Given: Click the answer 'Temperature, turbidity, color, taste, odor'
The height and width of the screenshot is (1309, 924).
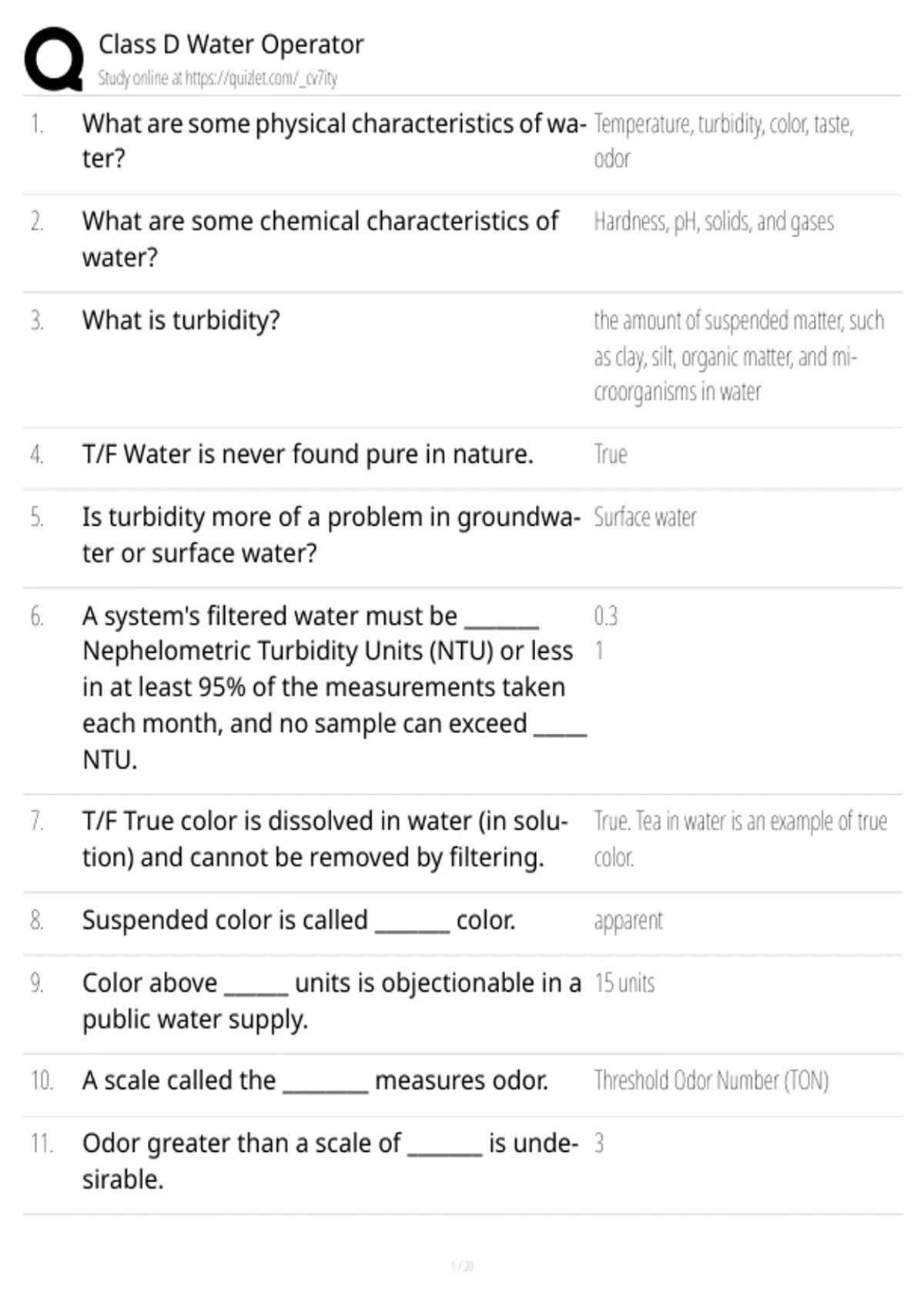Looking at the screenshot, I should point(723,140).
